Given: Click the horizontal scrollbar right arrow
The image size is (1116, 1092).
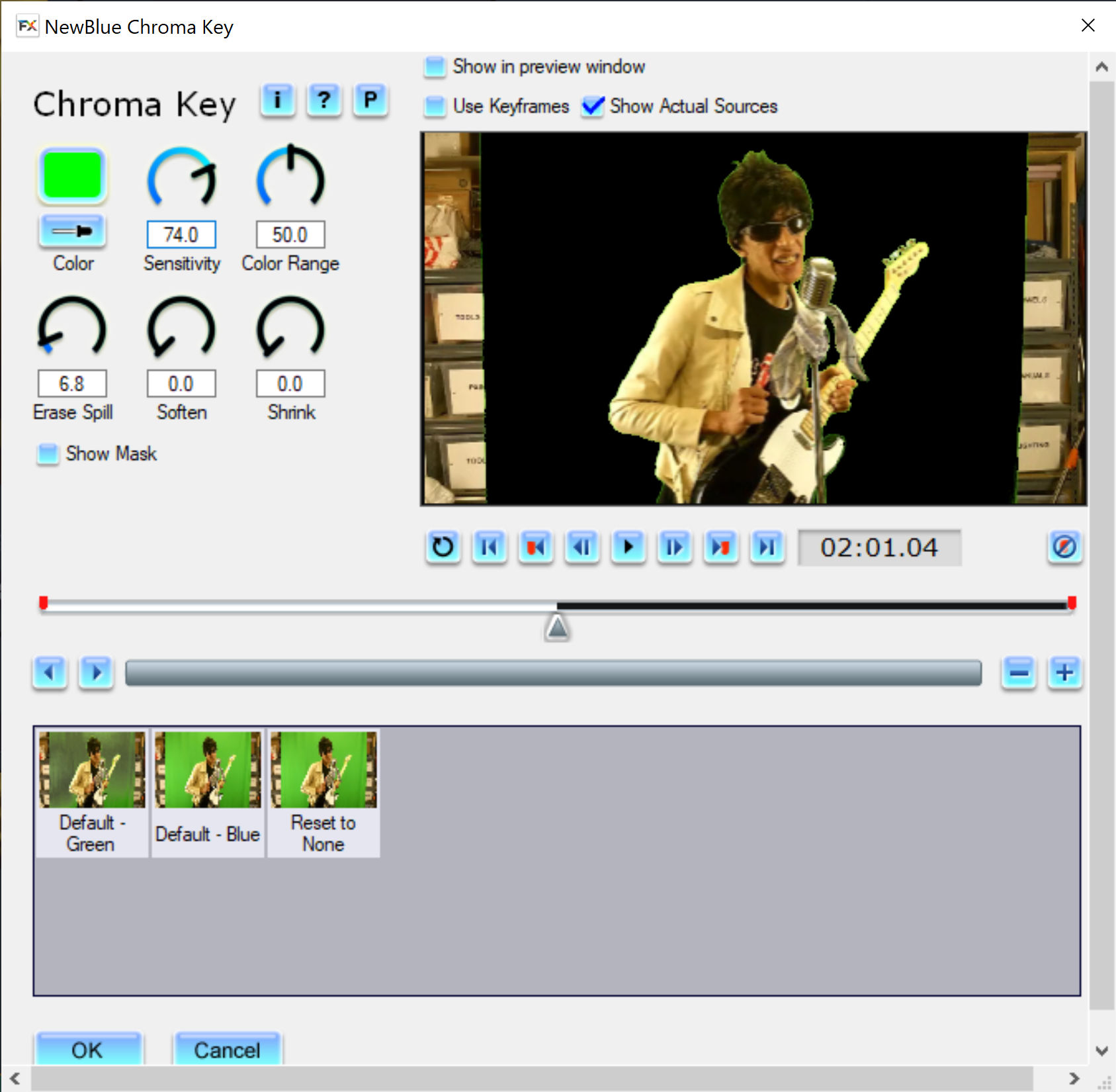Looking at the screenshot, I should [1074, 1078].
